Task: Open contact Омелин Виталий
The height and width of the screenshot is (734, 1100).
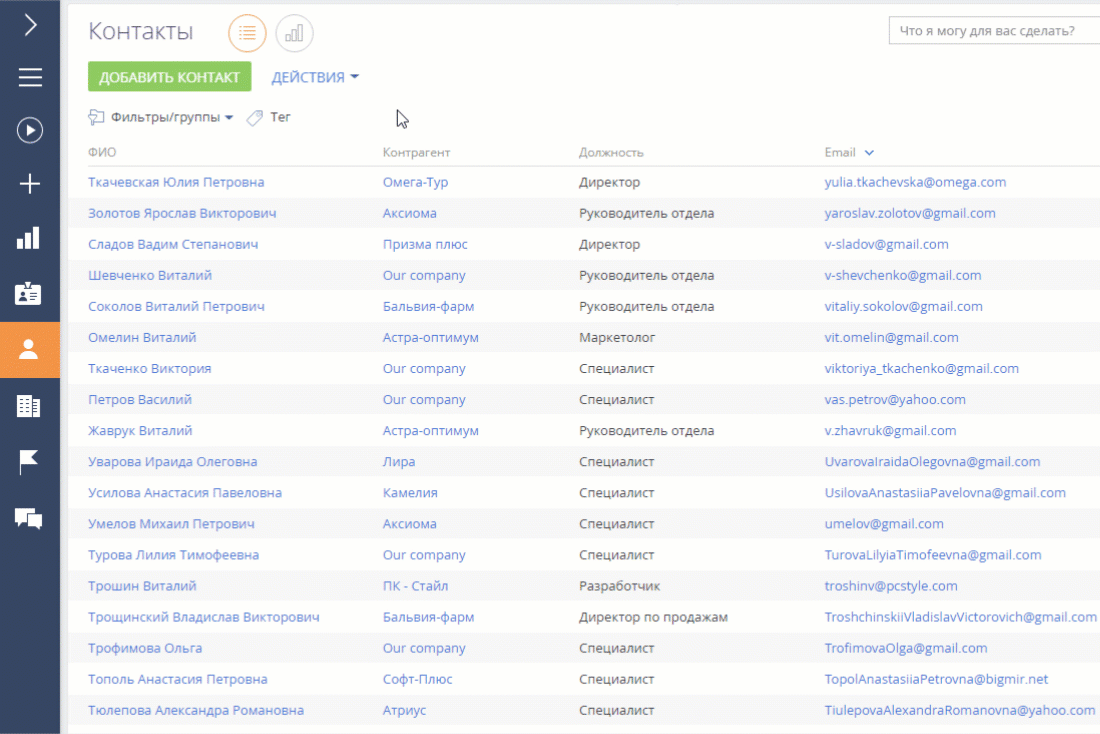Action: [x=142, y=338]
